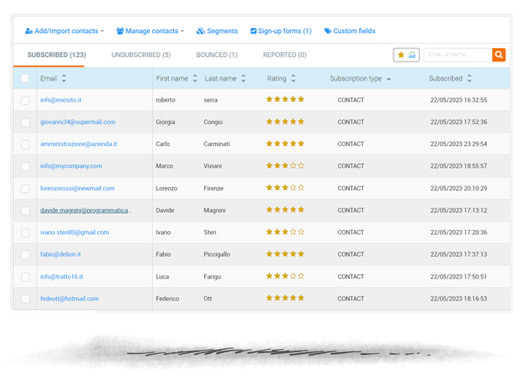This screenshot has height=387, width=526.
Task: Open contact lorenzorossi@newmail.com
Action: point(77,188)
